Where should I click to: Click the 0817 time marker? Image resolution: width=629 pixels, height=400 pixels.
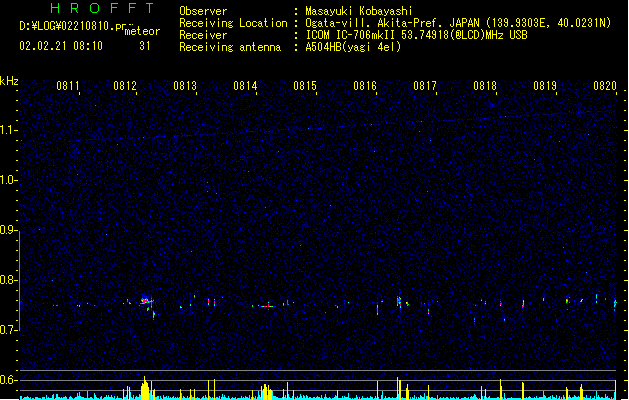tap(425, 86)
